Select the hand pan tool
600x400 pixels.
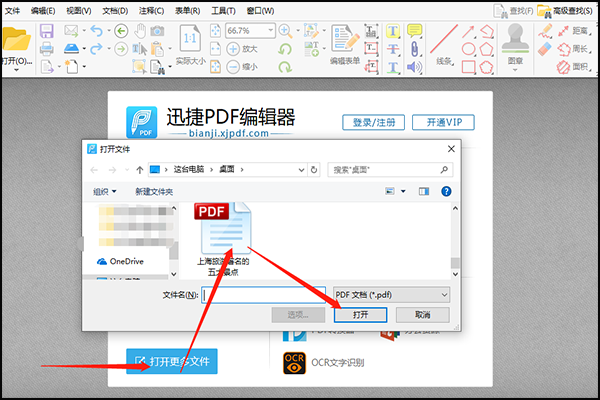pyautogui.click(x=140, y=31)
